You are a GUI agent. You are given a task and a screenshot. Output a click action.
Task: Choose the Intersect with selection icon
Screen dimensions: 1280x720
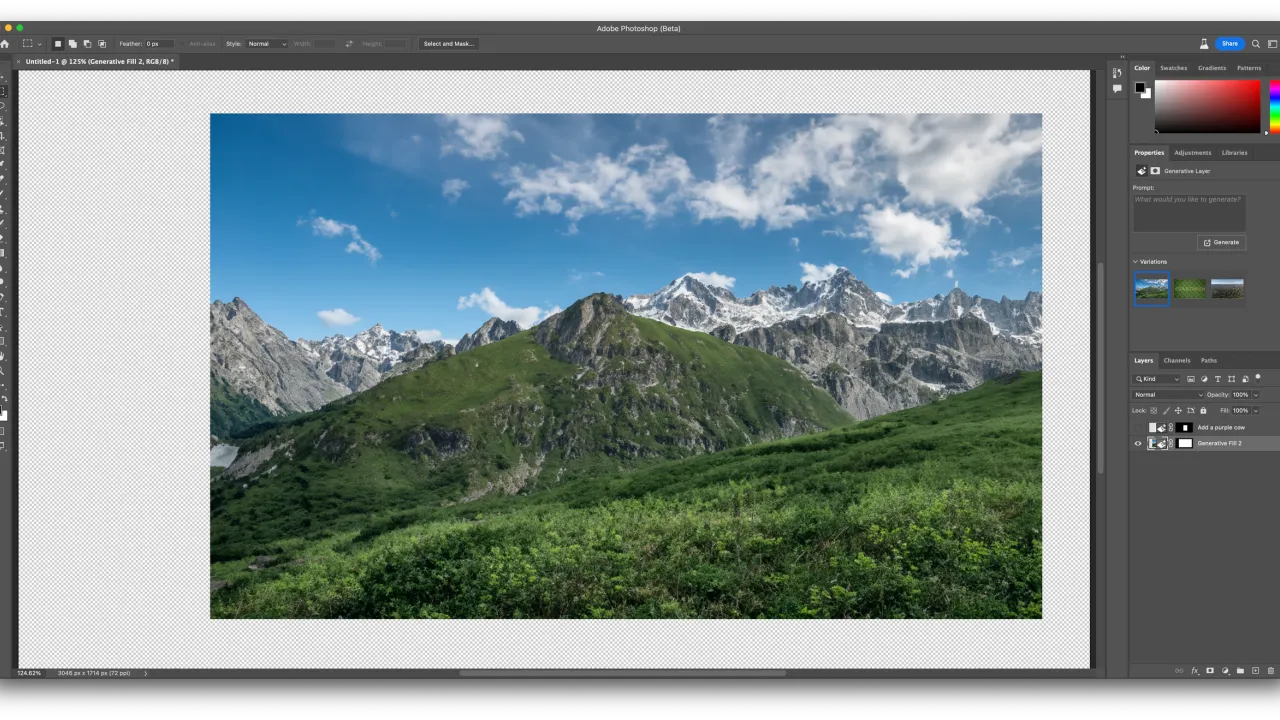(102, 44)
